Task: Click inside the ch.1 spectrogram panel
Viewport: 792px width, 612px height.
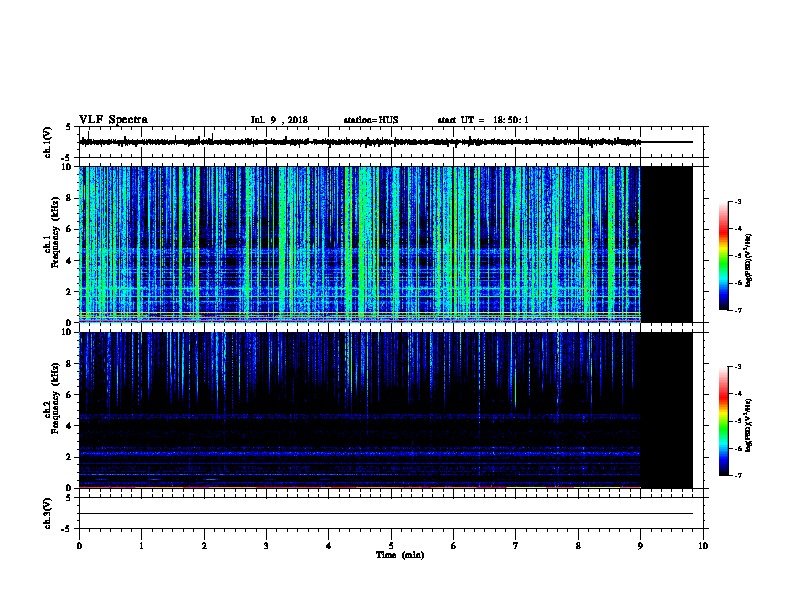Action: pyautogui.click(x=360, y=244)
